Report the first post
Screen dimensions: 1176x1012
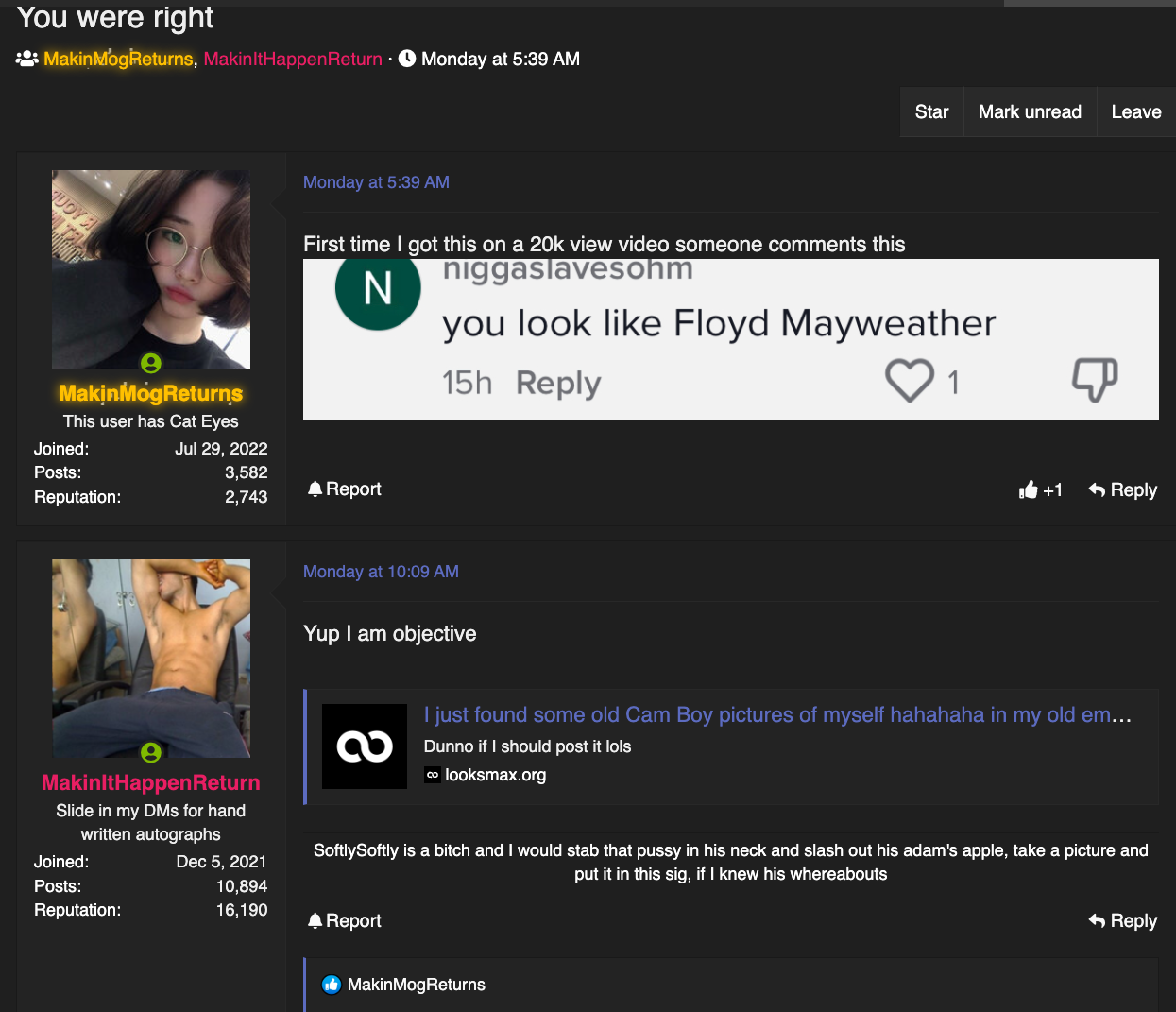tap(345, 489)
